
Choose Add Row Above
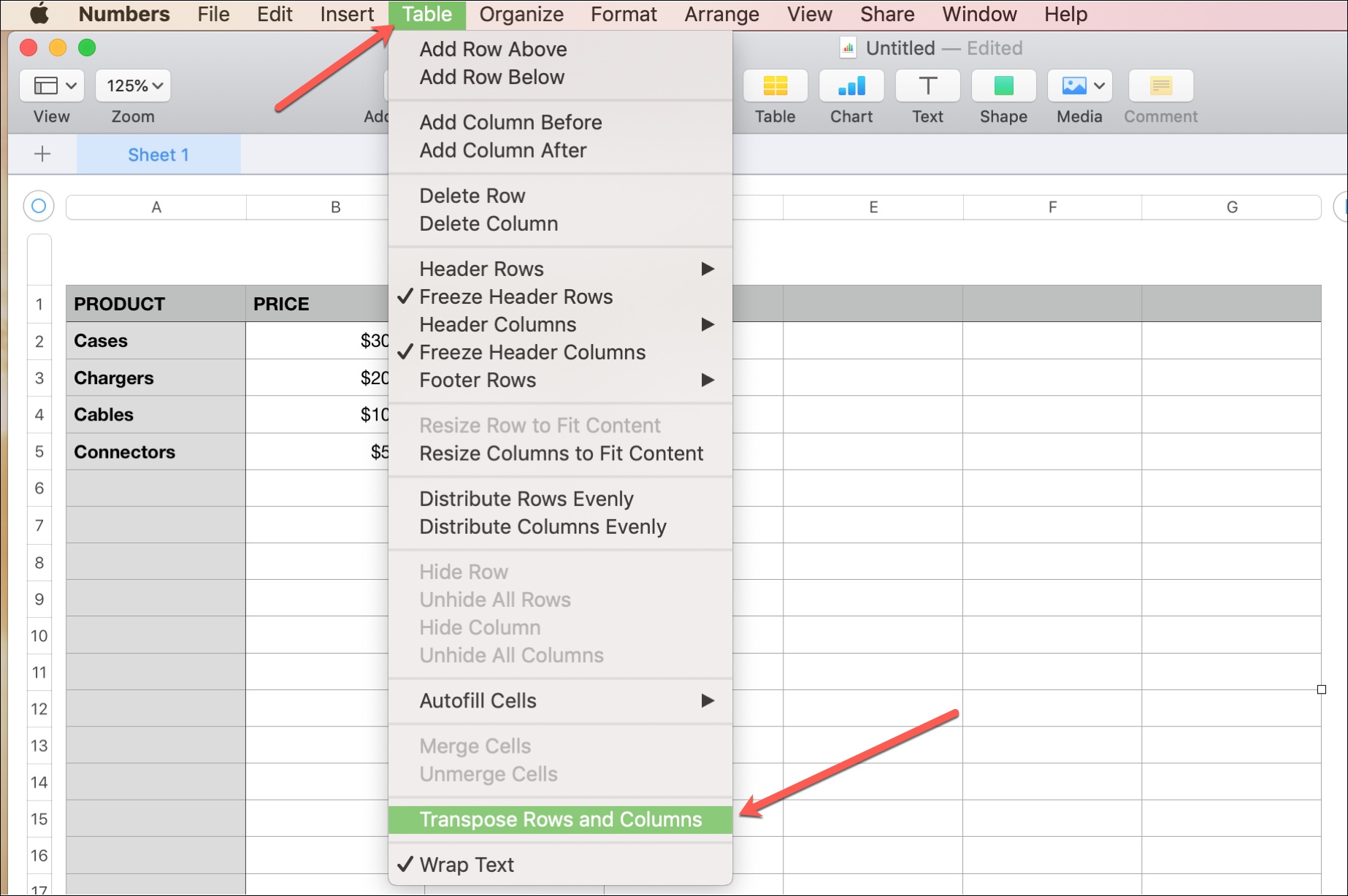562,49
